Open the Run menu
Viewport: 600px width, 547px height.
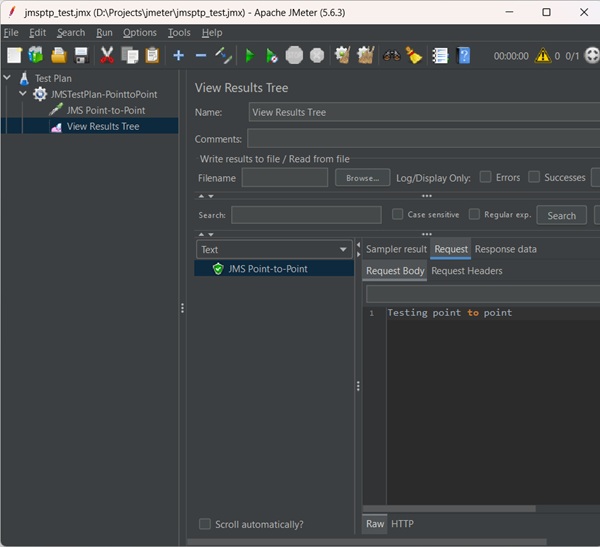104,33
